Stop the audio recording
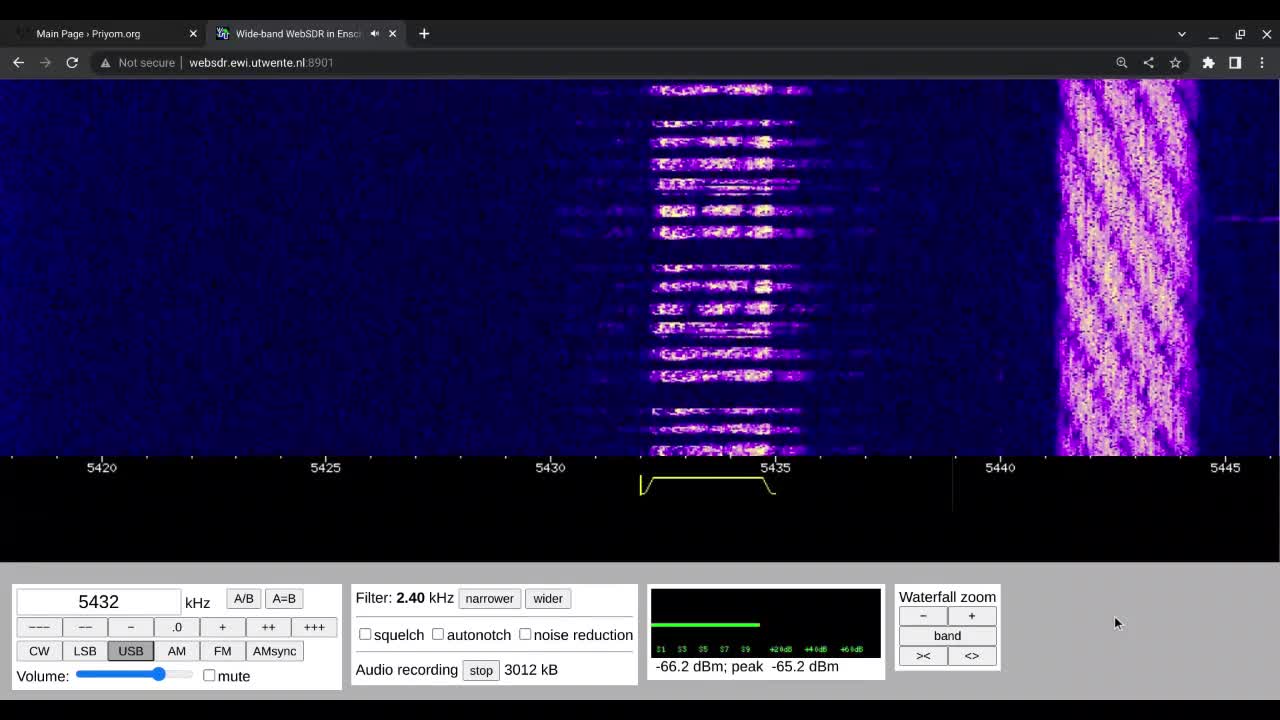Screen dimensions: 1280x720 point(481,670)
